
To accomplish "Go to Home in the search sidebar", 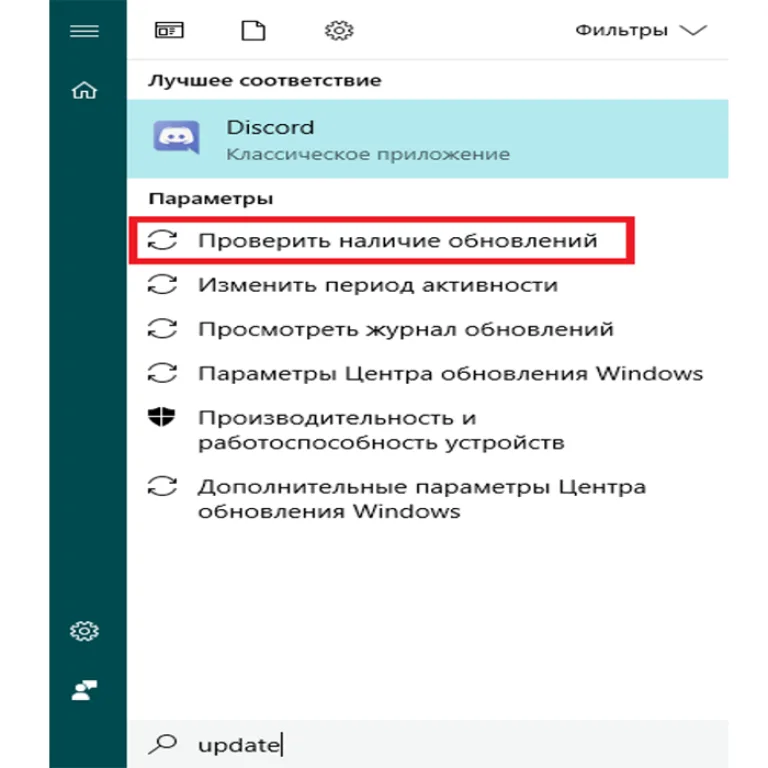I will click(84, 90).
